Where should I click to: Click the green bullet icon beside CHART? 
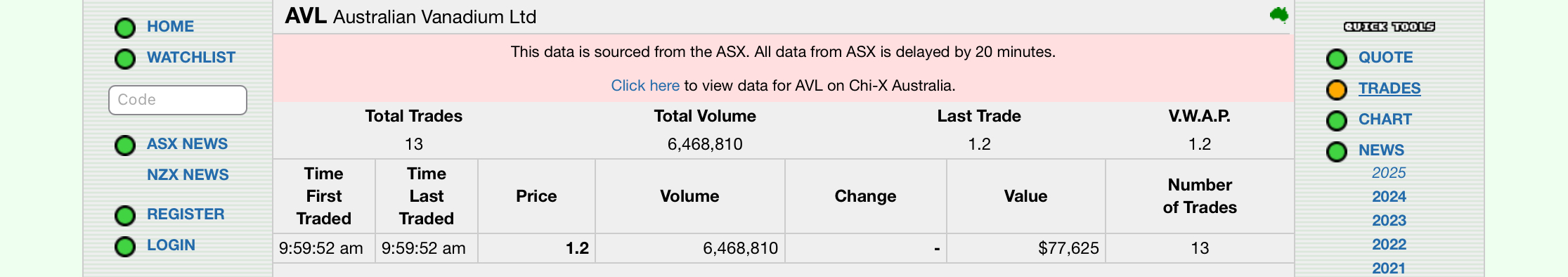1337,120
